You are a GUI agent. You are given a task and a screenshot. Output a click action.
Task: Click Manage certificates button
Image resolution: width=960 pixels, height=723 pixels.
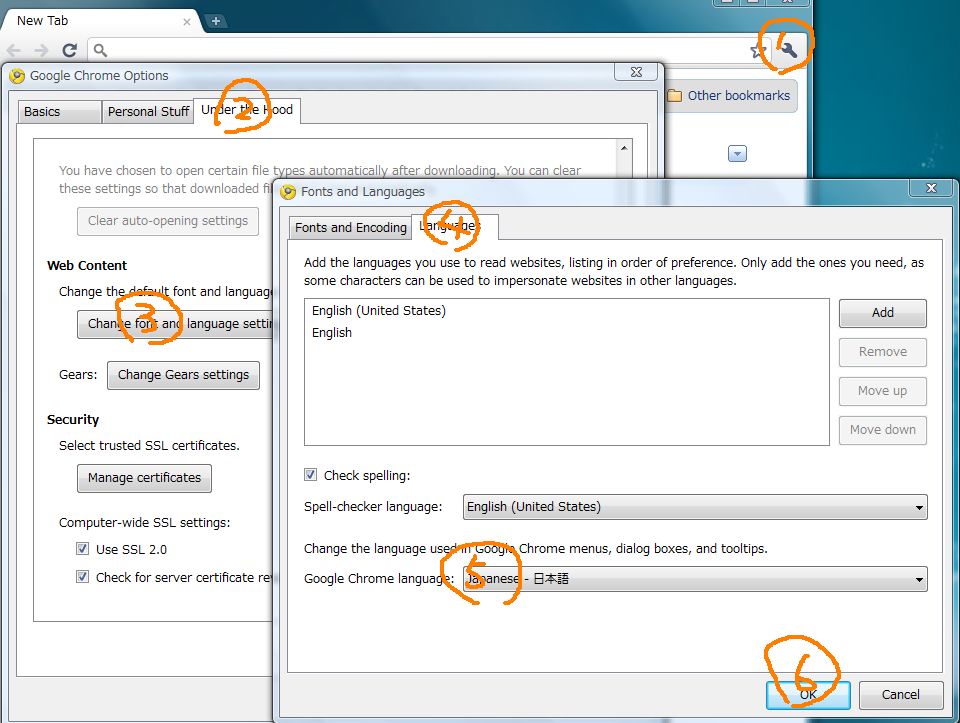pyautogui.click(x=144, y=478)
